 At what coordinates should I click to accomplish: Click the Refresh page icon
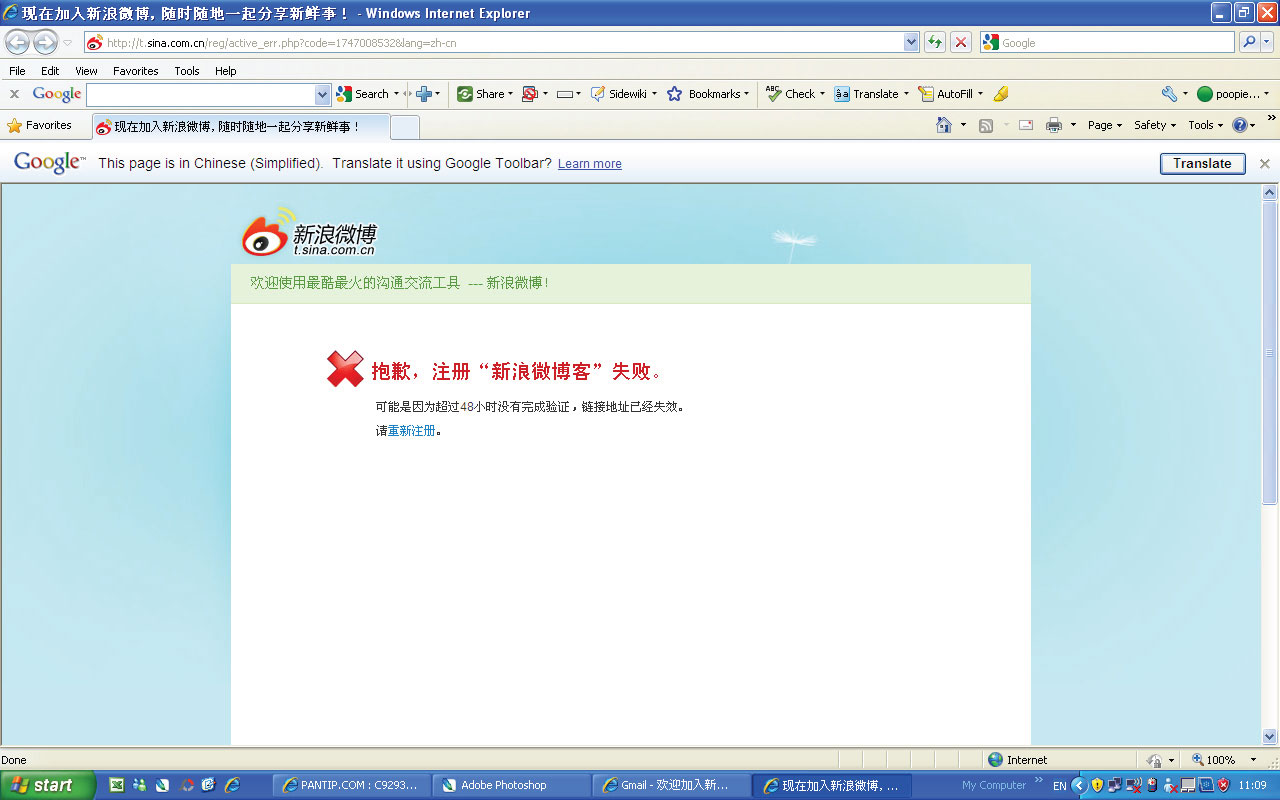935,42
